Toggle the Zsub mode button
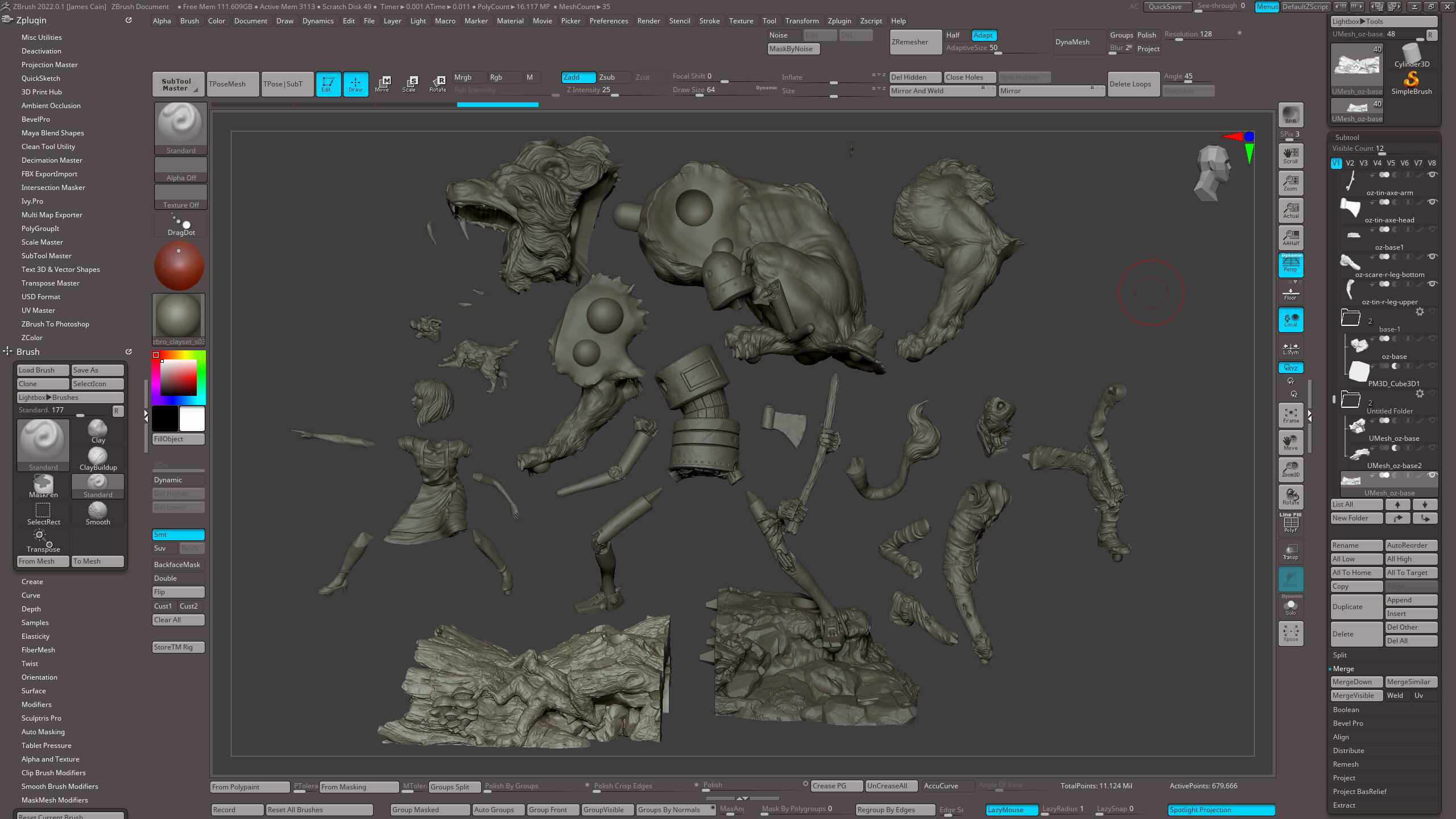The image size is (1456, 819). (613, 77)
